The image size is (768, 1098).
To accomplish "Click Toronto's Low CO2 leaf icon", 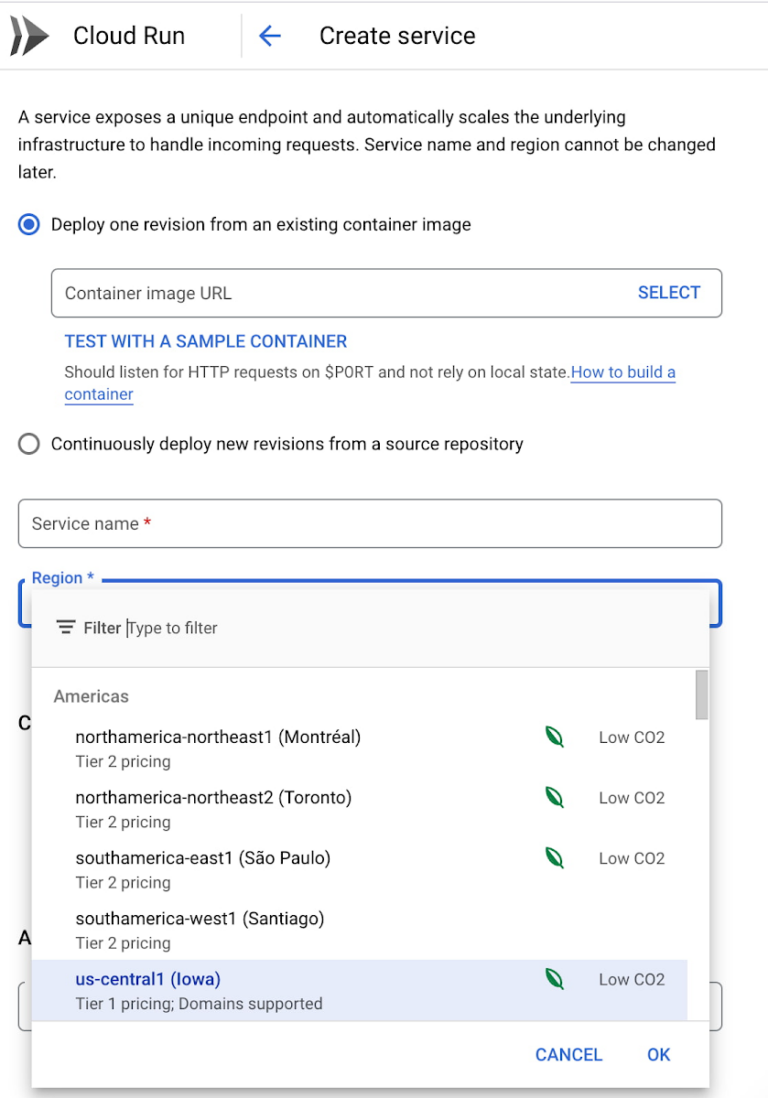I will (554, 798).
